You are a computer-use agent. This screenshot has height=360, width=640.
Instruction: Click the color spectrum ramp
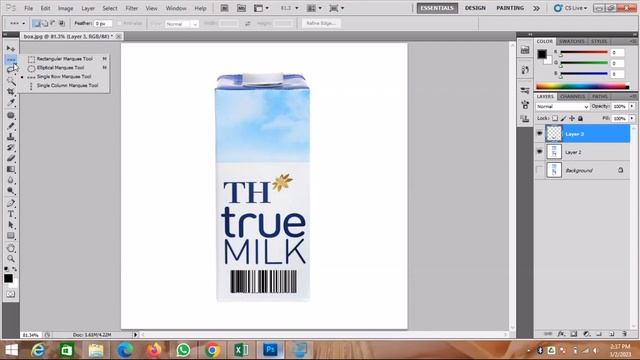point(582,86)
